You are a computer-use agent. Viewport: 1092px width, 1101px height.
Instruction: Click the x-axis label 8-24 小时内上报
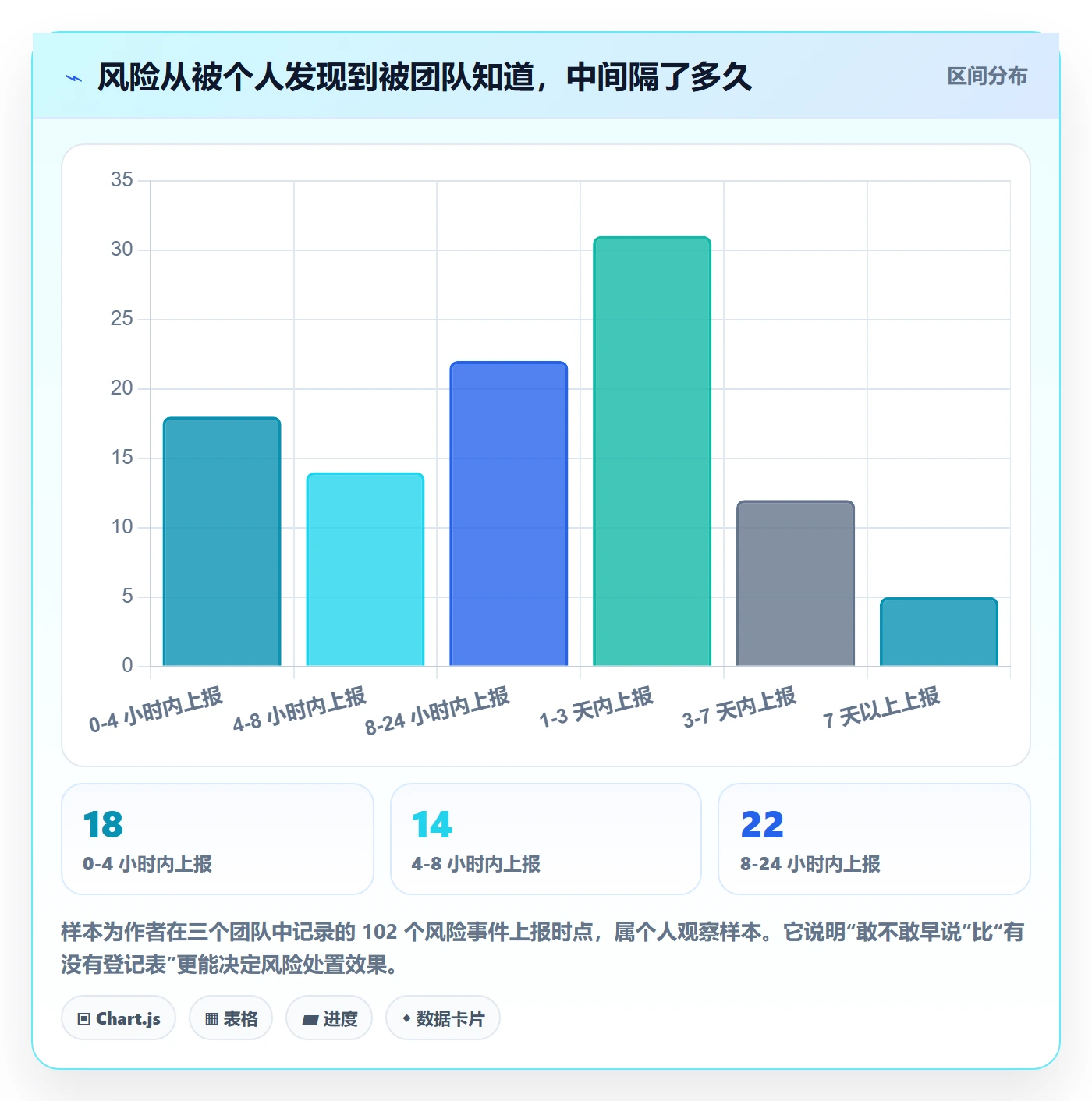(438, 710)
